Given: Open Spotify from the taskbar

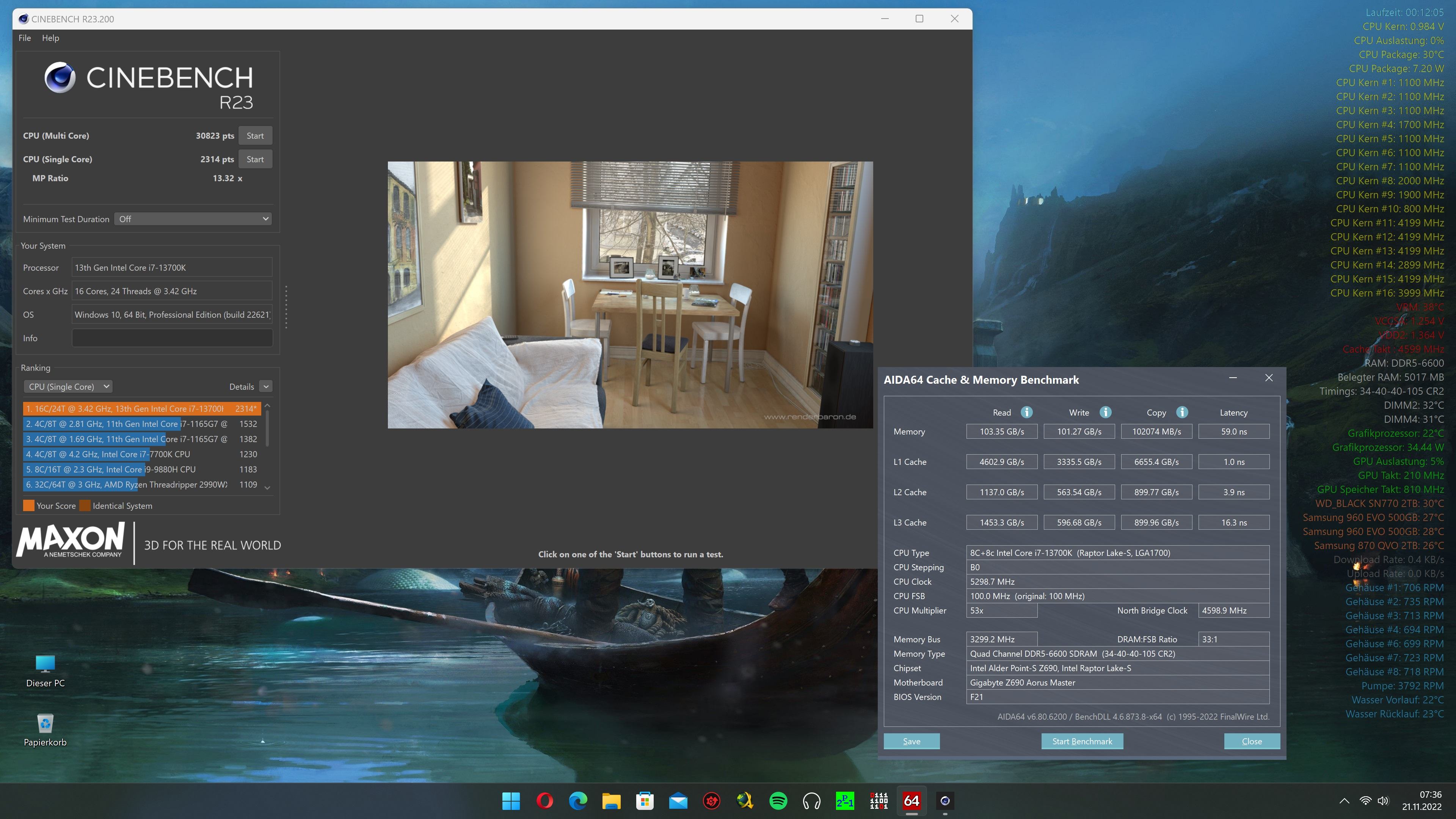Looking at the screenshot, I should pos(778,800).
